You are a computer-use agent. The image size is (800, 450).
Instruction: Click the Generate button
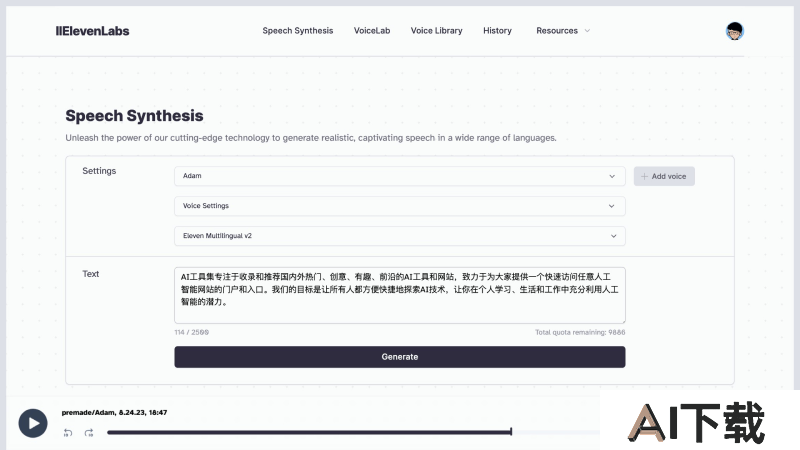pyautogui.click(x=399, y=357)
